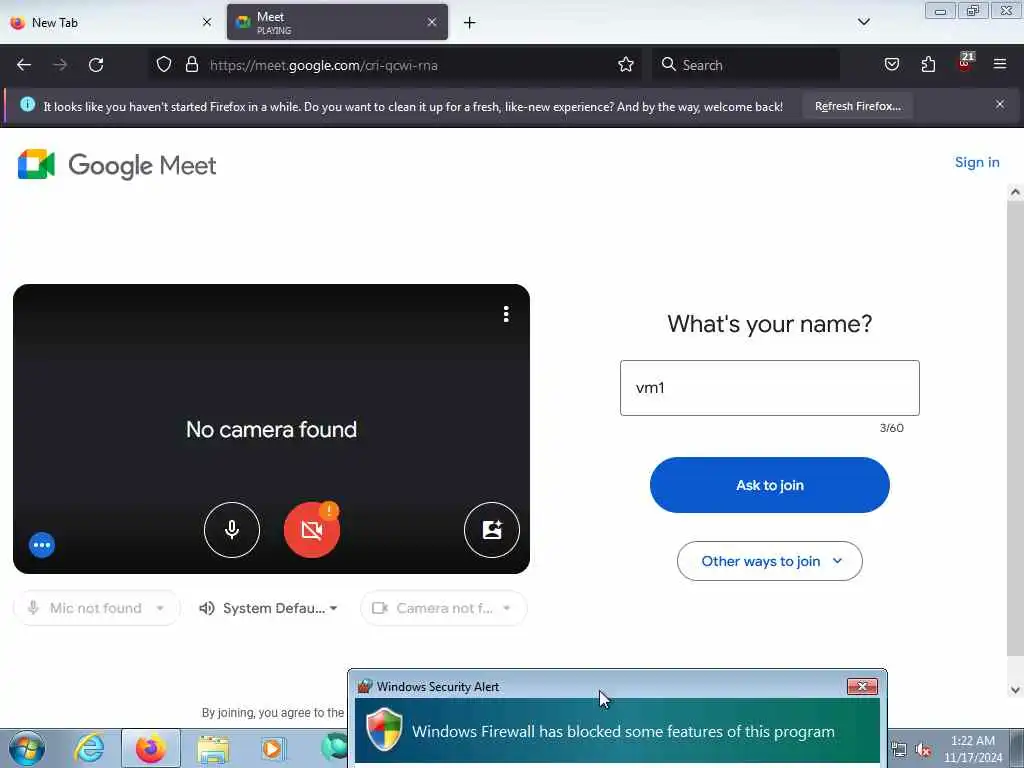Click the name field containing vm1

click(x=769, y=388)
